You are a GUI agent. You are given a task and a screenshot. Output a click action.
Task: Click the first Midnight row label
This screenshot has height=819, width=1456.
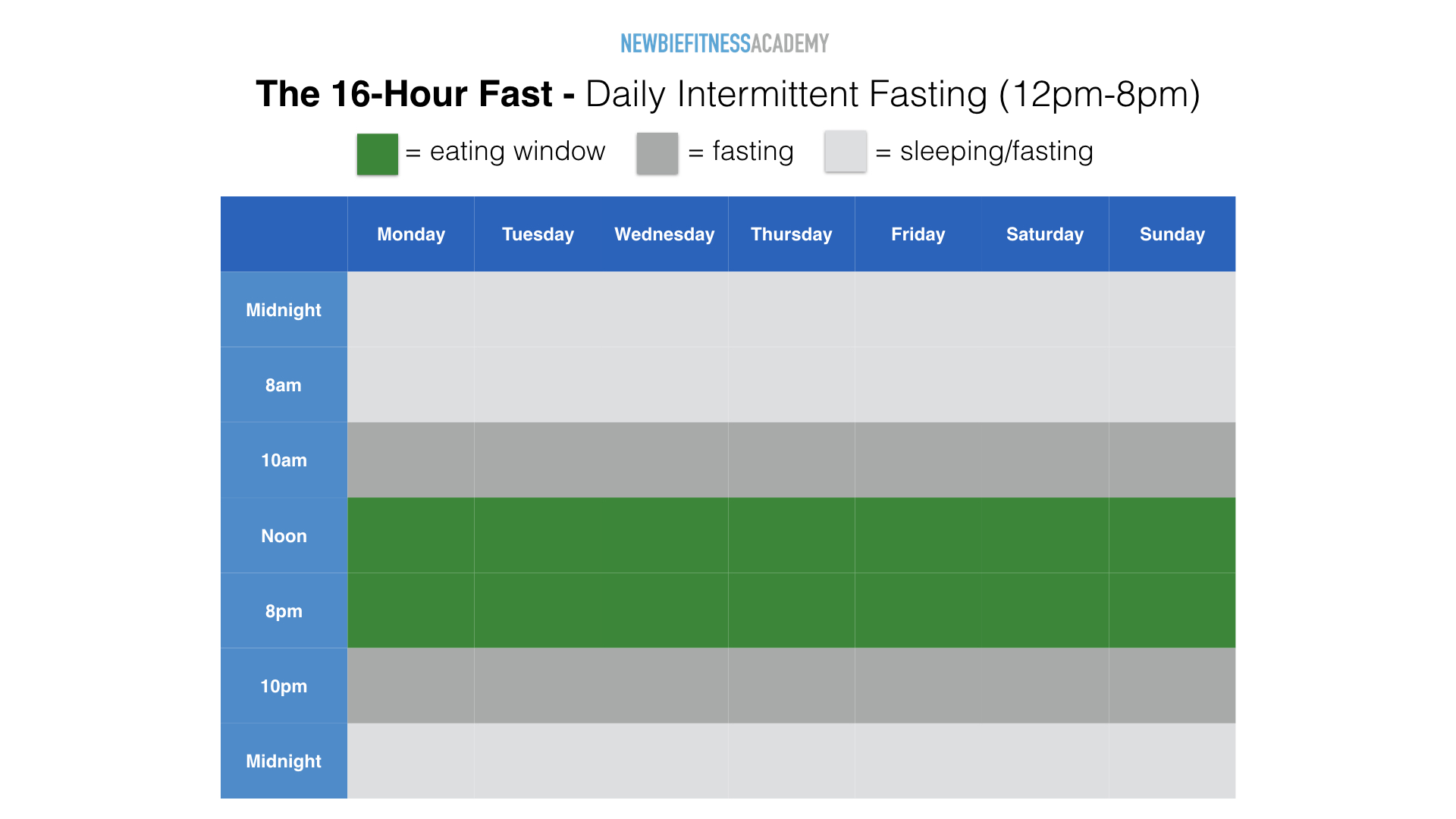pyautogui.click(x=284, y=309)
